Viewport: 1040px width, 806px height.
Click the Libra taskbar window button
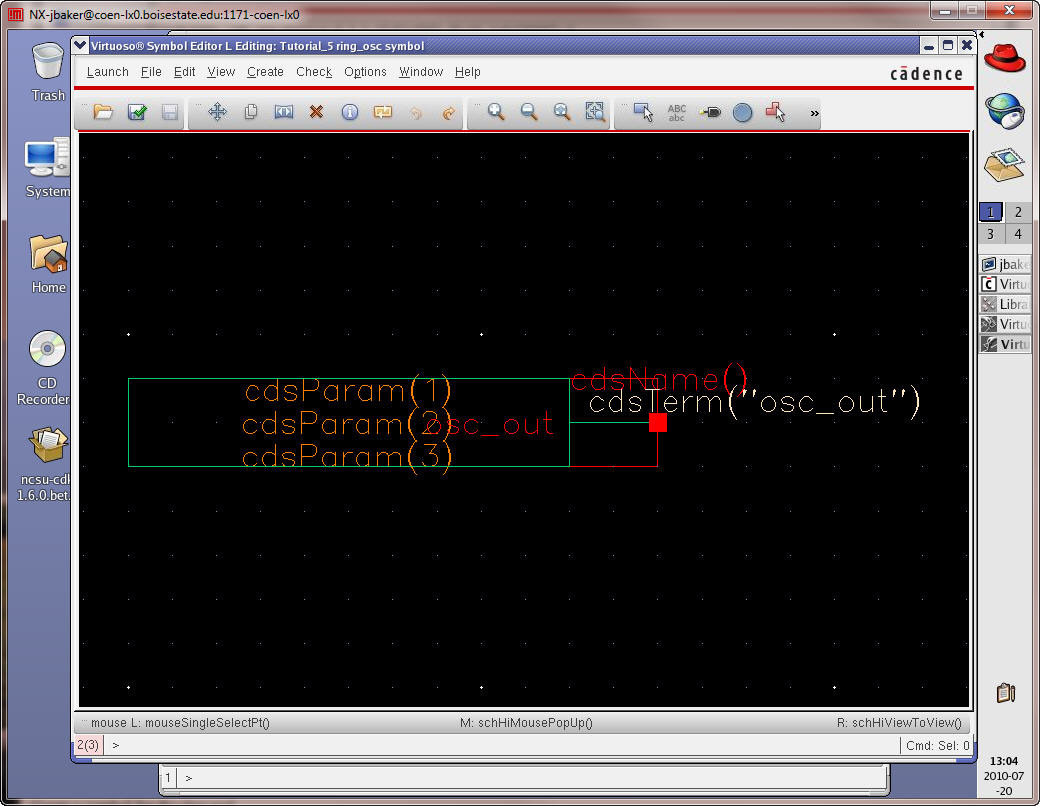coord(1005,304)
